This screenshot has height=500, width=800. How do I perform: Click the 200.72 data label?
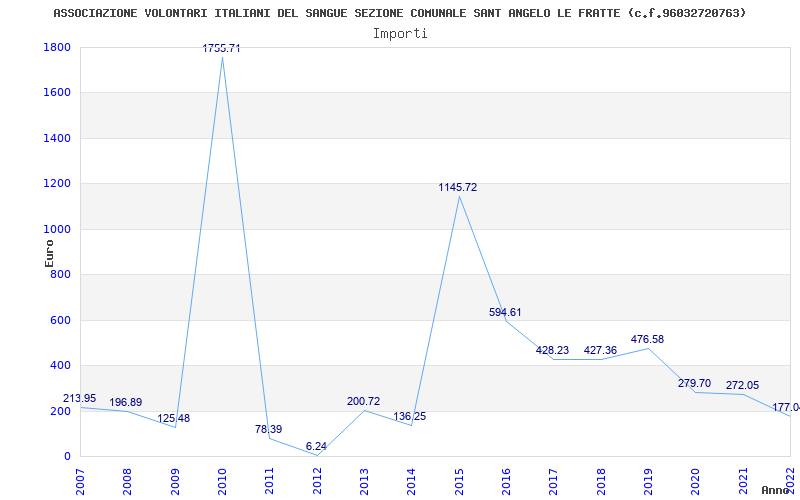[x=363, y=402]
